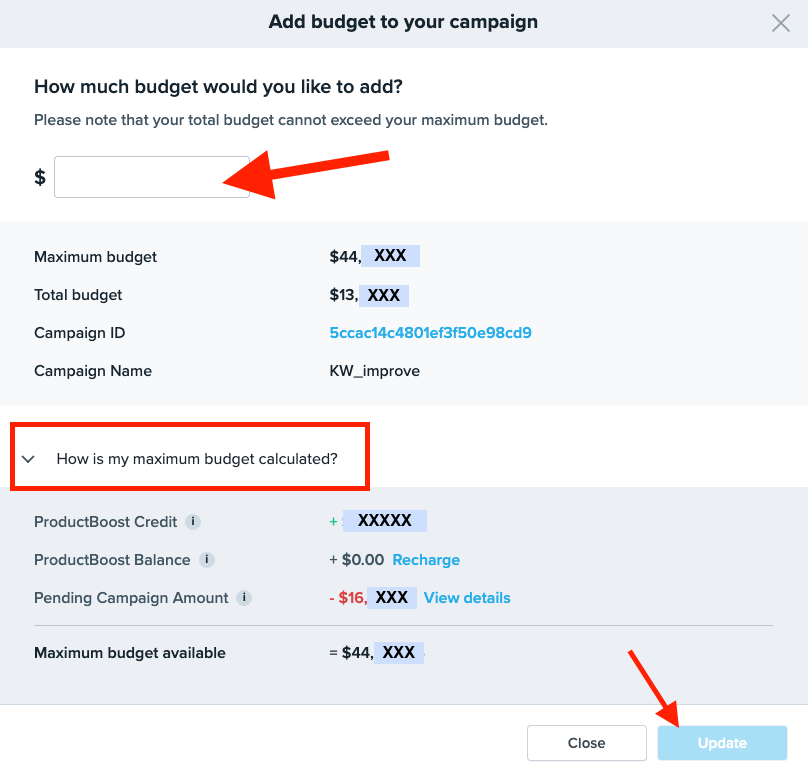Click the dollar sign before the input

40,177
